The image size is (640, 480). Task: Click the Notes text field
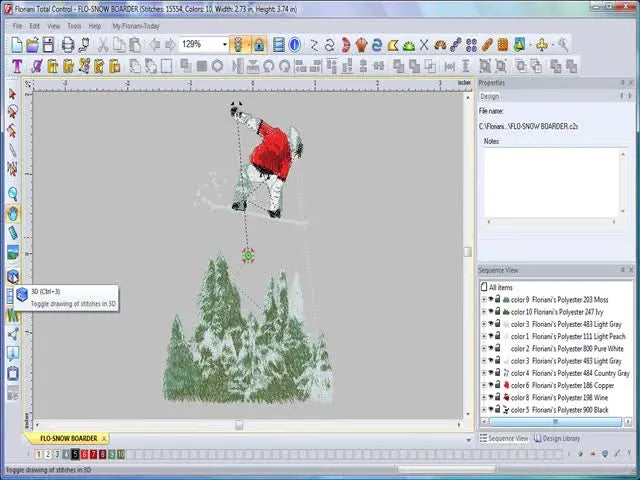point(552,183)
